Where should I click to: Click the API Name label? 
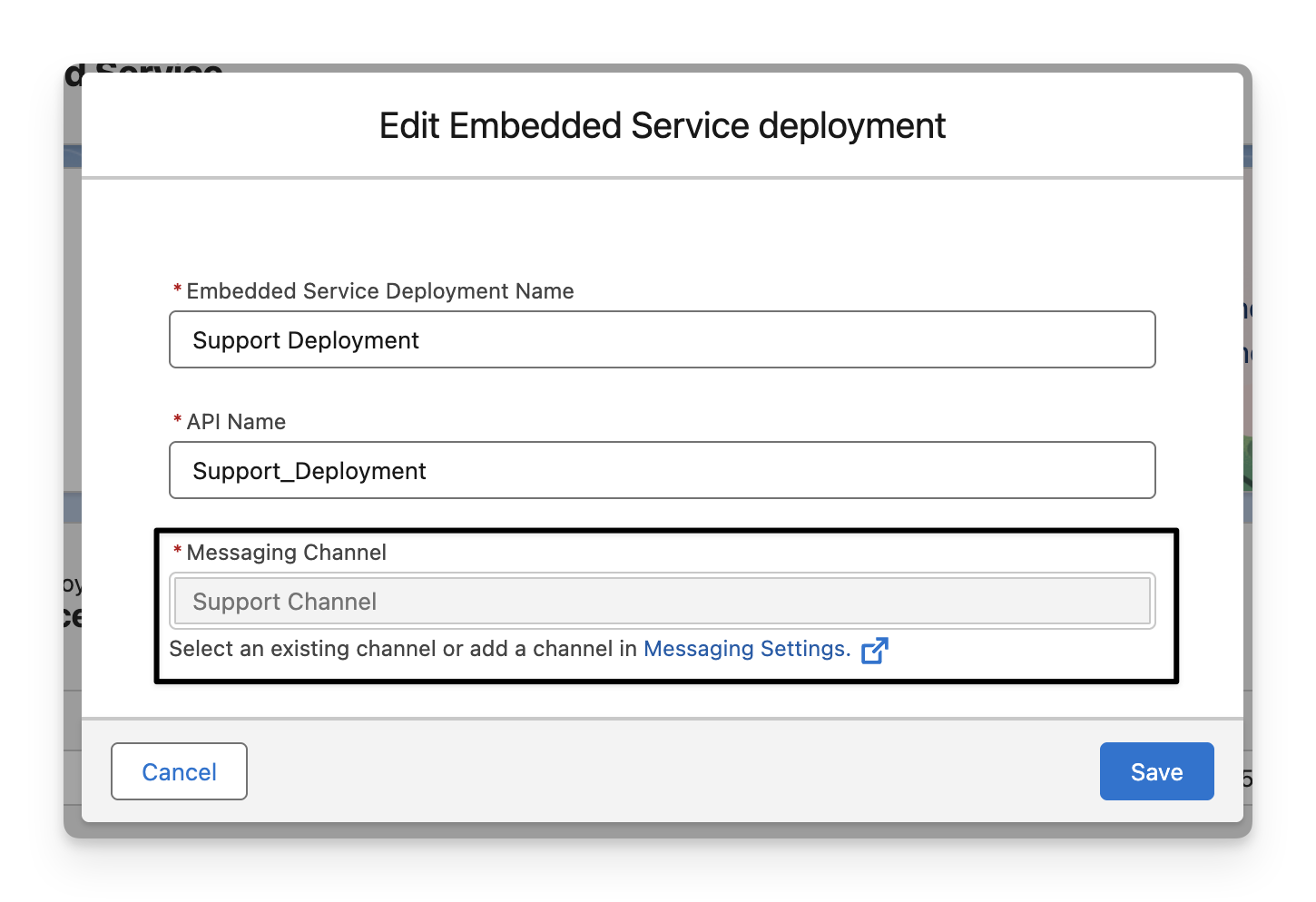(236, 422)
